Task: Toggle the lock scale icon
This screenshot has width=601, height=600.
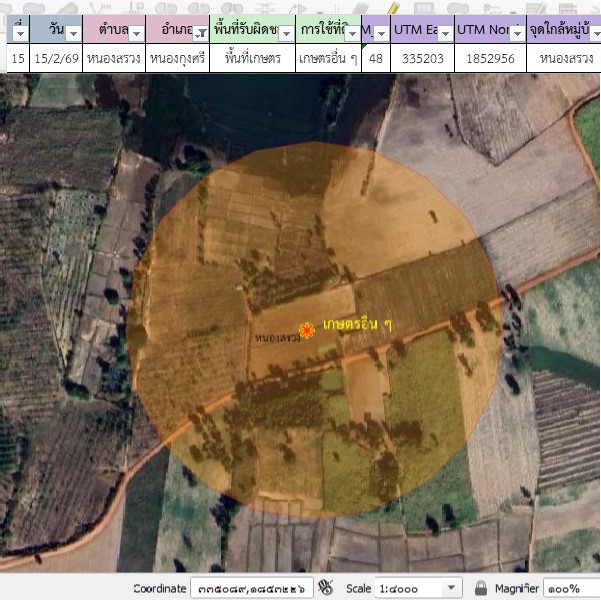Action: click(481, 588)
